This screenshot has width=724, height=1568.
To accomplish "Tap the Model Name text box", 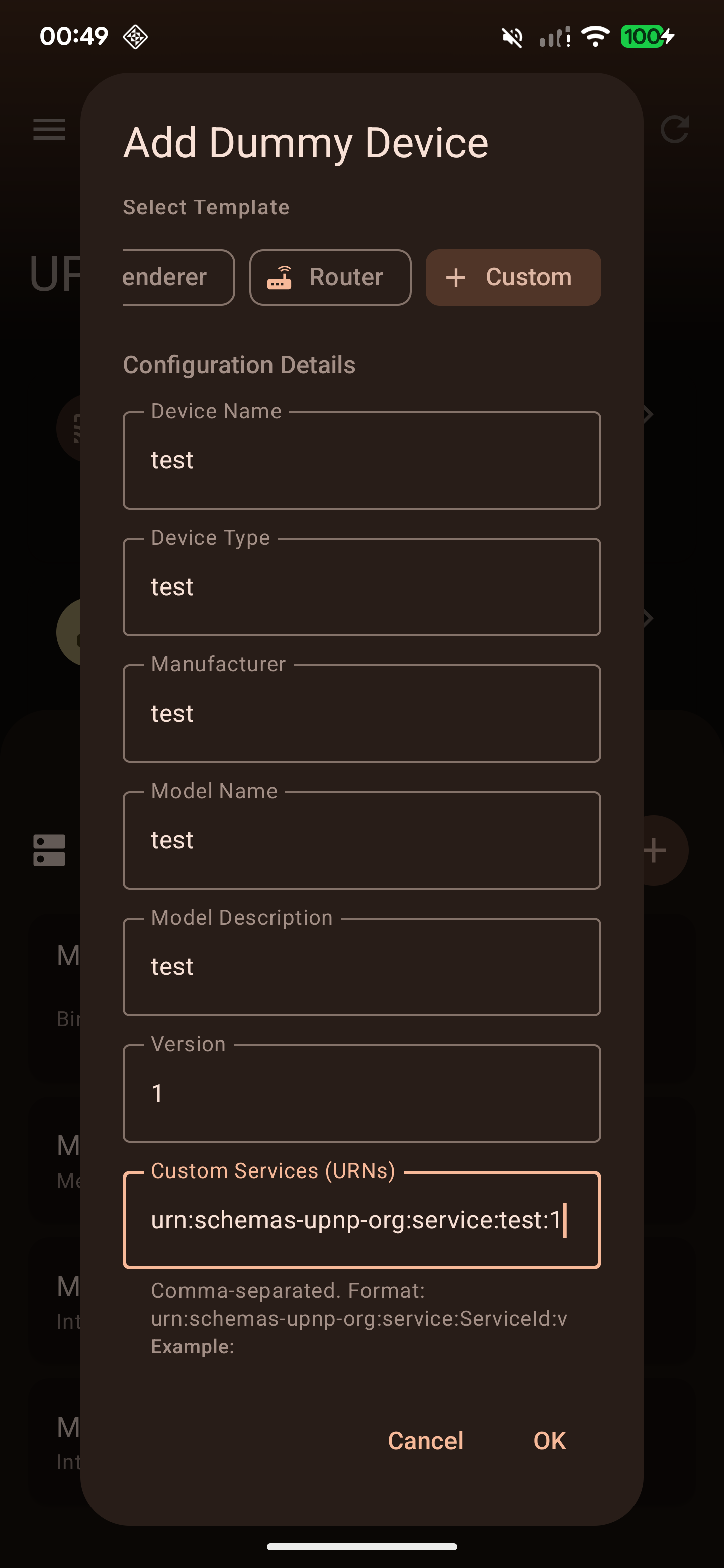I will tap(361, 840).
